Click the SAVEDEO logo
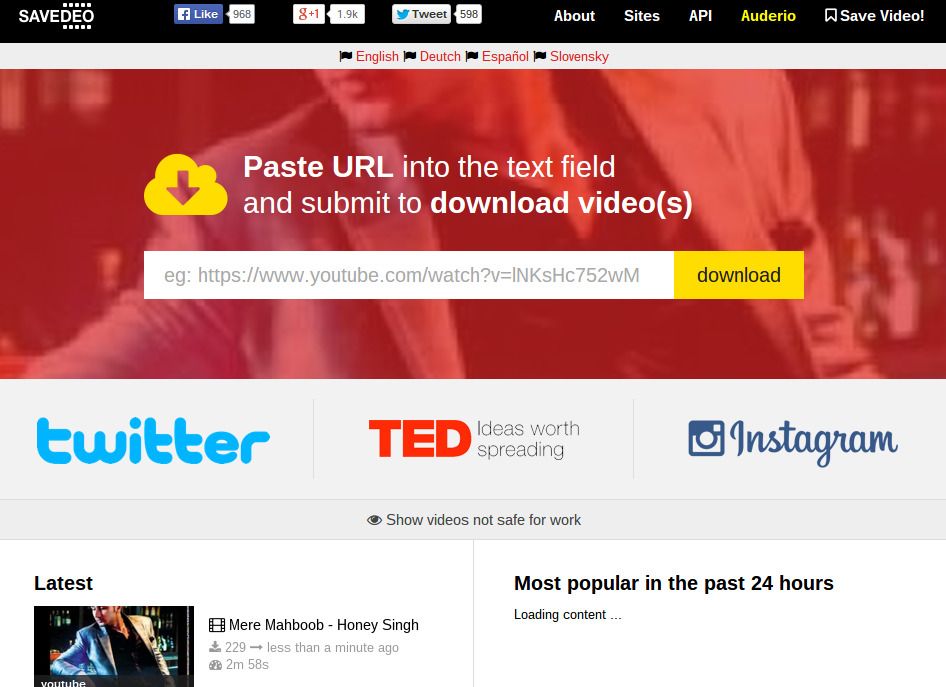The image size is (946, 687). pos(55,15)
